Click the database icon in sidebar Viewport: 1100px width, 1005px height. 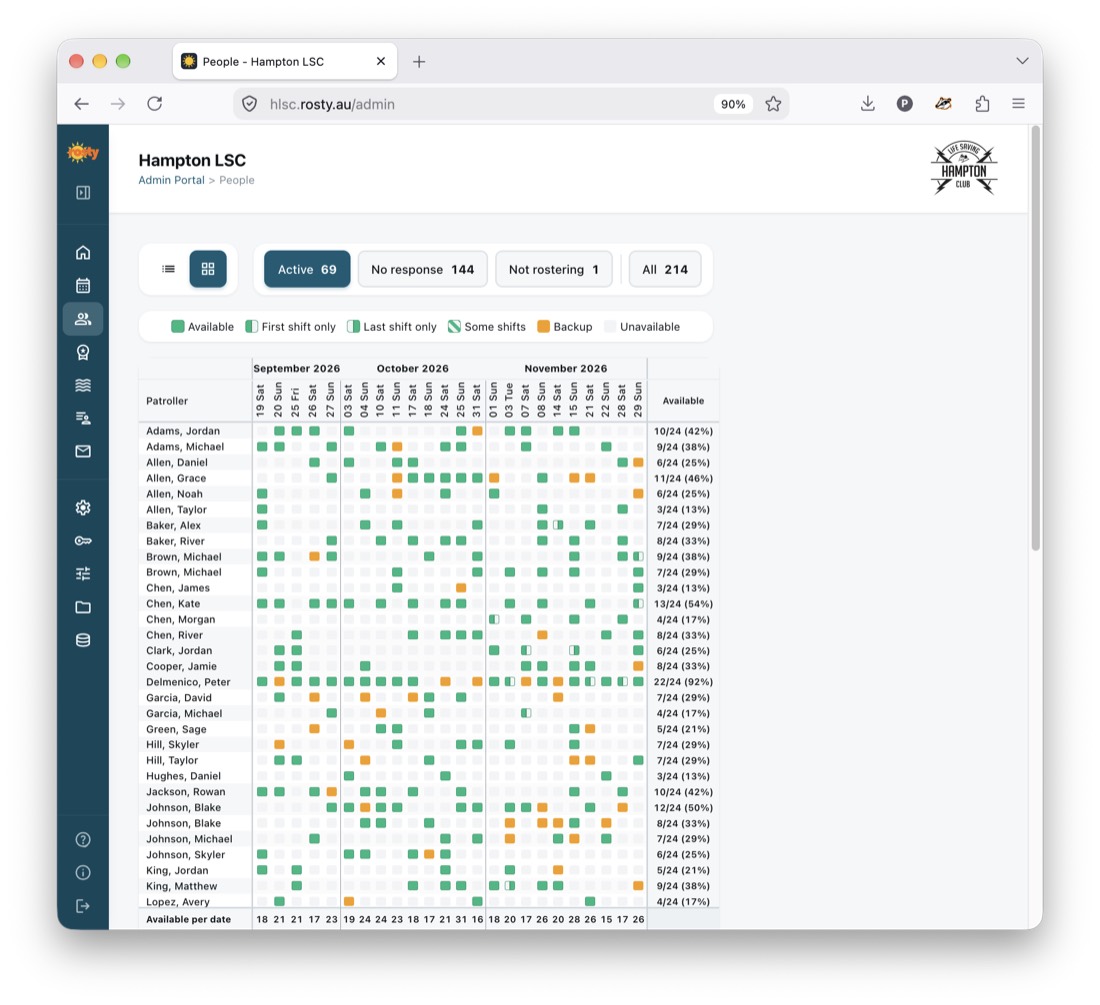[83, 640]
